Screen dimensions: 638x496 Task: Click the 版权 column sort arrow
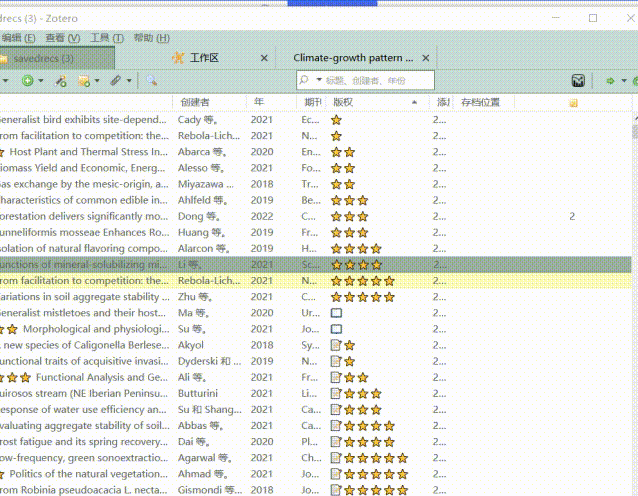coord(414,102)
